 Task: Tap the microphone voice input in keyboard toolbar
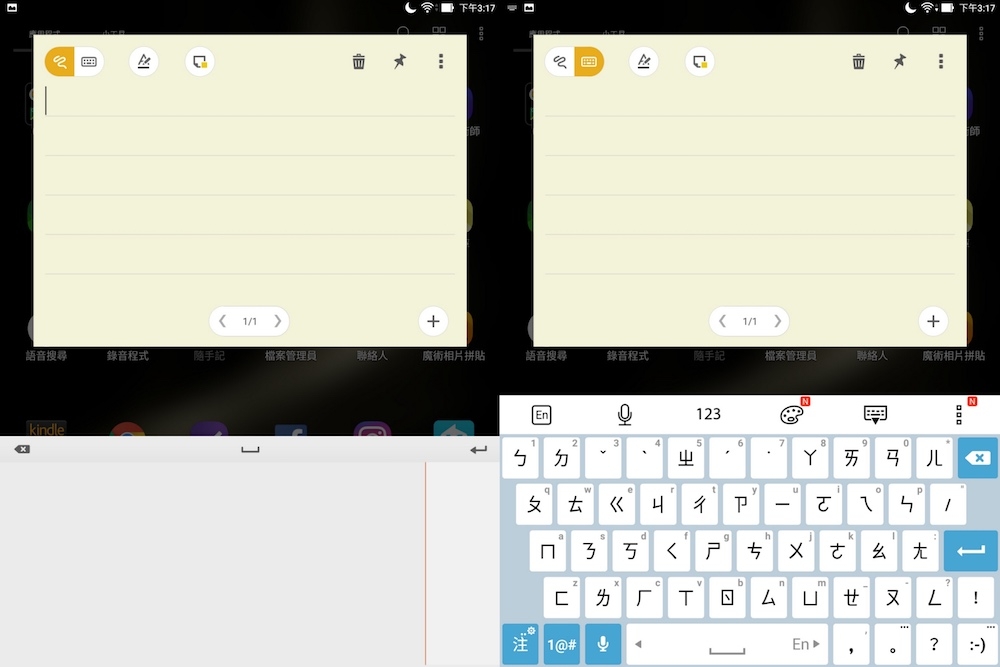click(x=625, y=415)
